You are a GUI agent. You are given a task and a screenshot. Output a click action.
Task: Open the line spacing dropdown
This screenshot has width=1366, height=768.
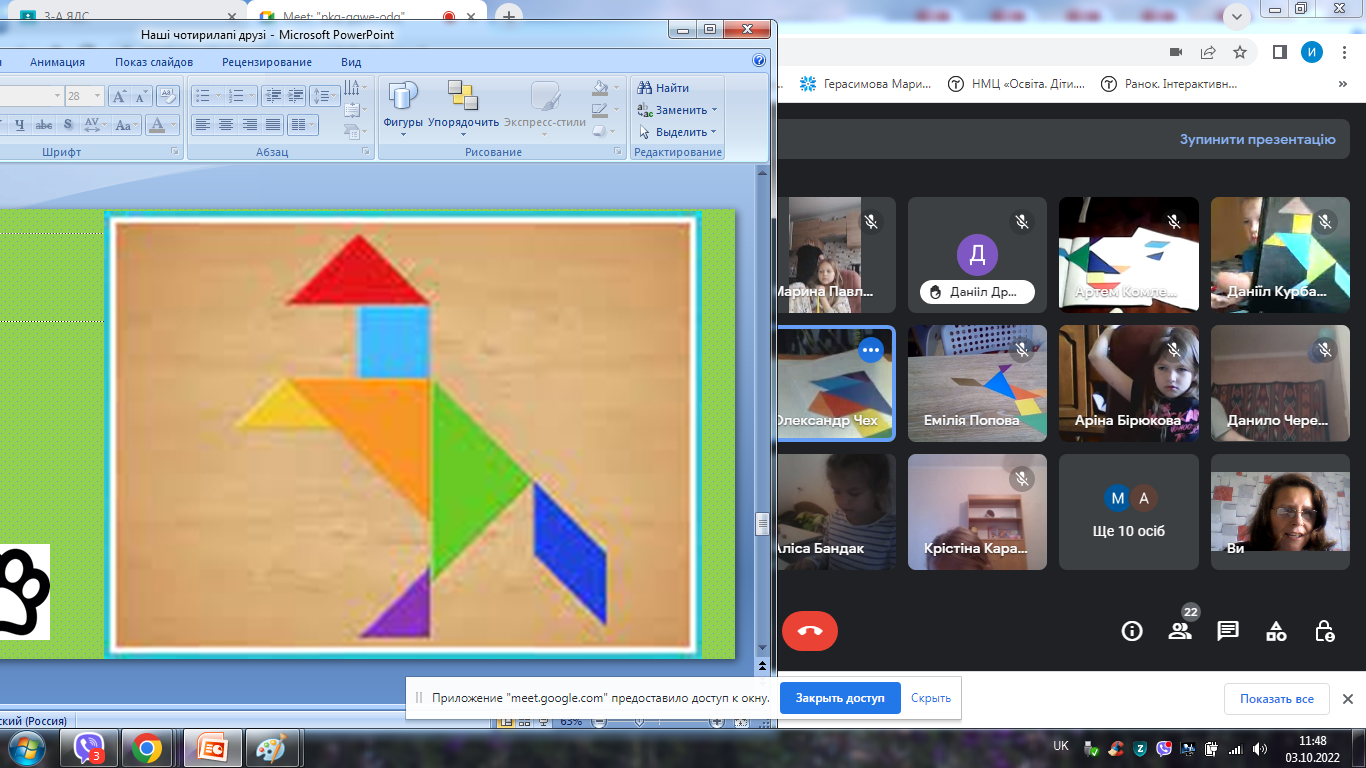point(325,96)
